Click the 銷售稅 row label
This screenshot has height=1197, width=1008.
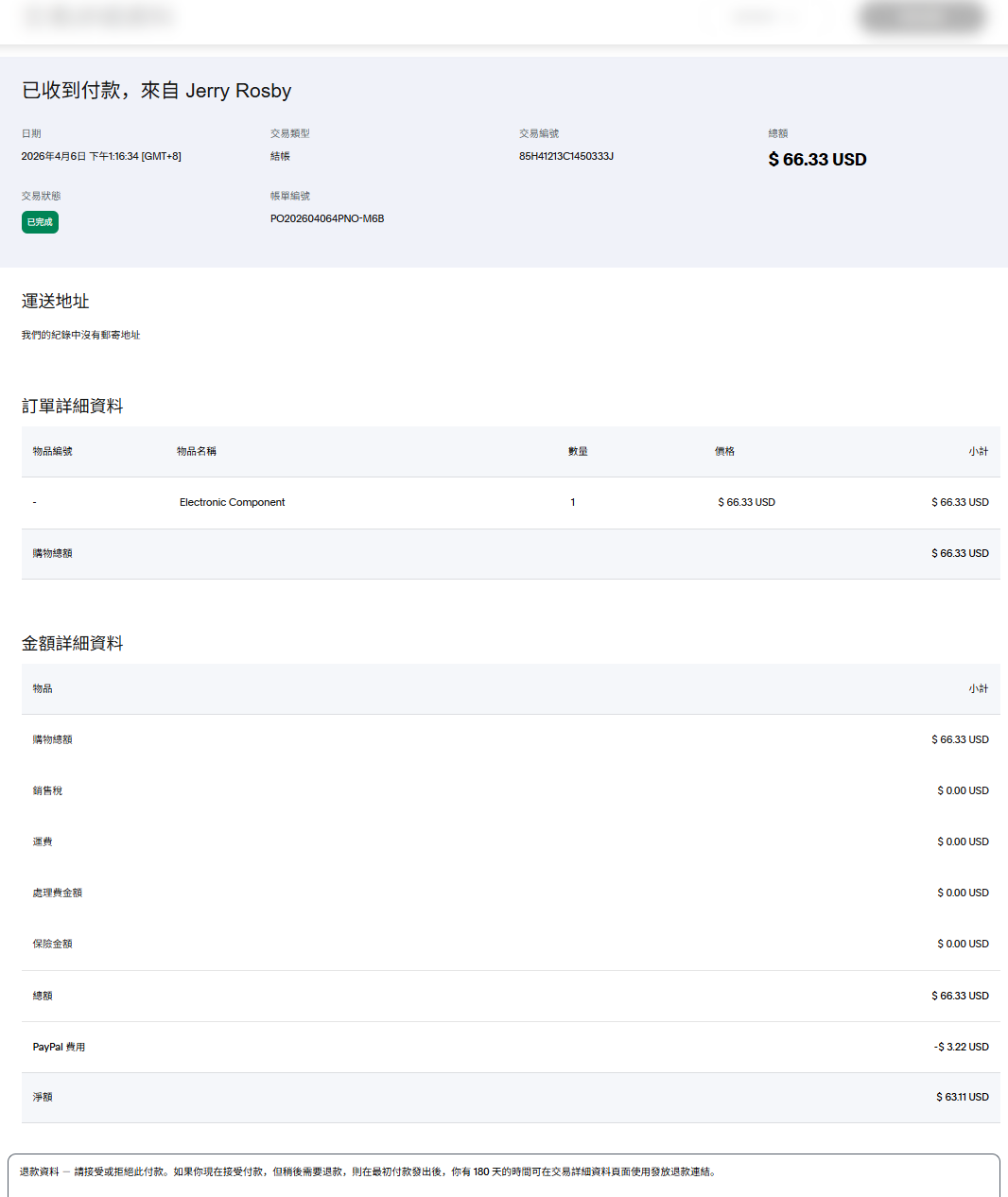coord(47,790)
